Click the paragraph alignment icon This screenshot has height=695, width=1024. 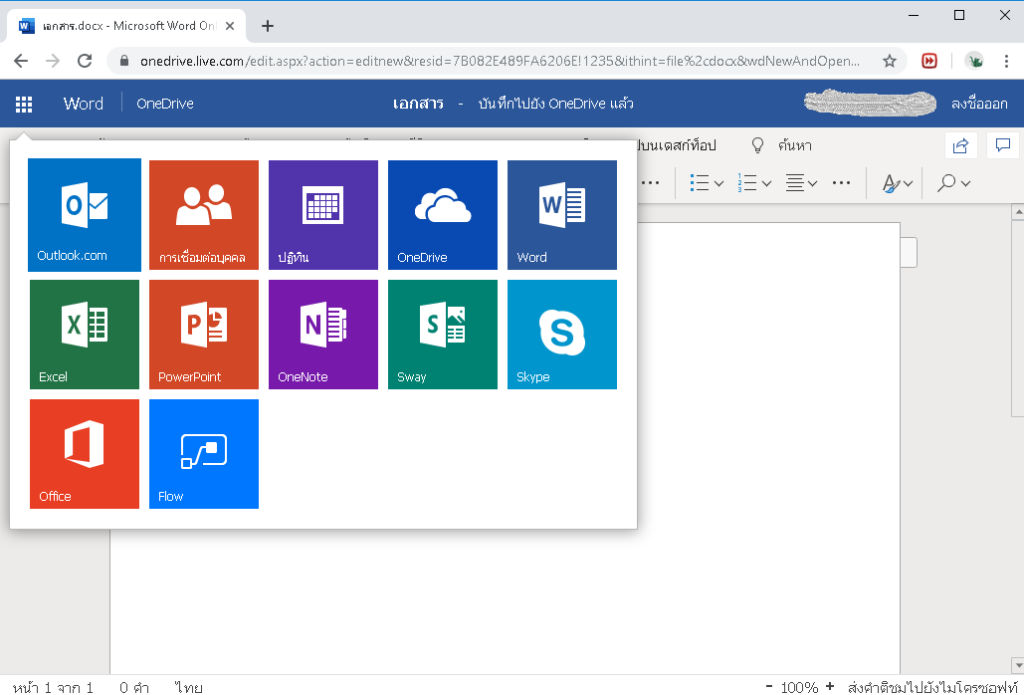(x=794, y=184)
